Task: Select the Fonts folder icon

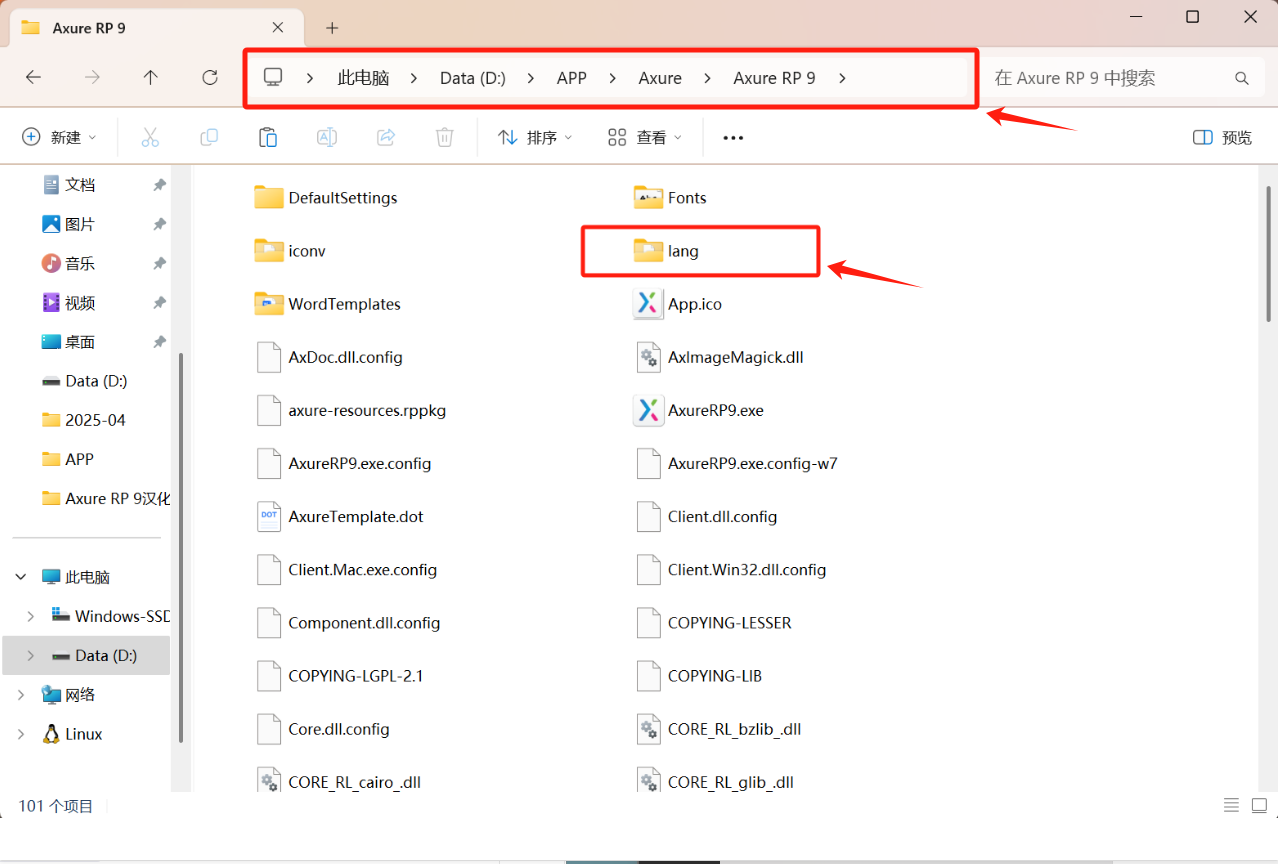Action: [649, 197]
